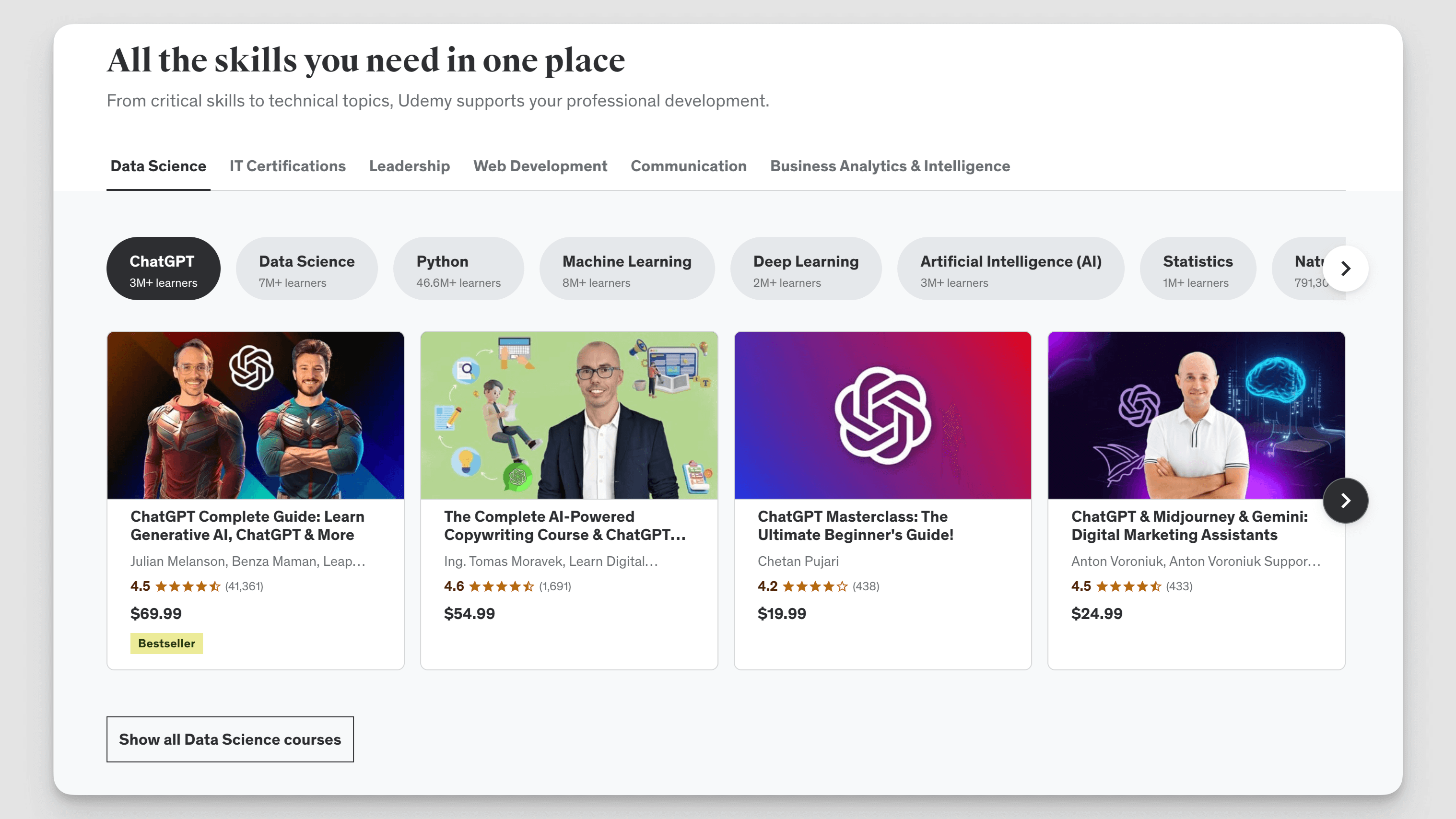
Task: Open ChatGPT Masterclass: The Ultimate Beginner's Guide
Action: [856, 525]
